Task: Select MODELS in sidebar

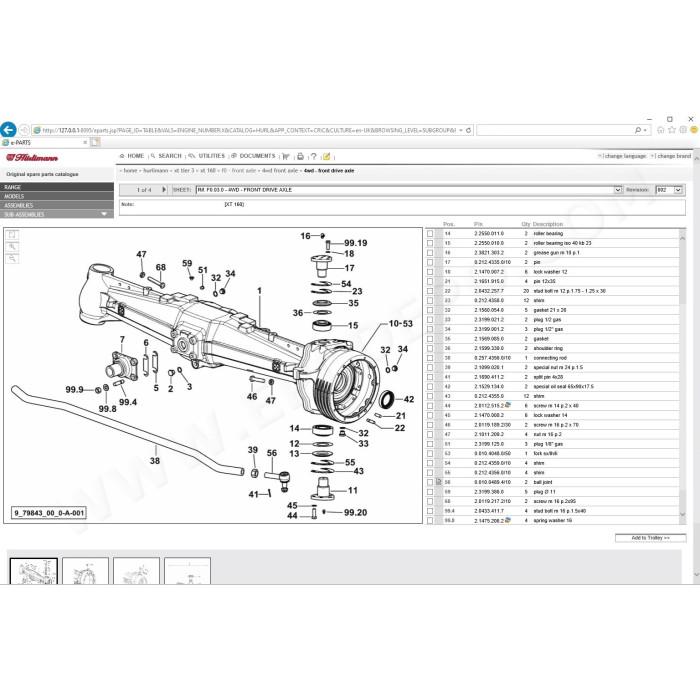Action: pos(57,196)
